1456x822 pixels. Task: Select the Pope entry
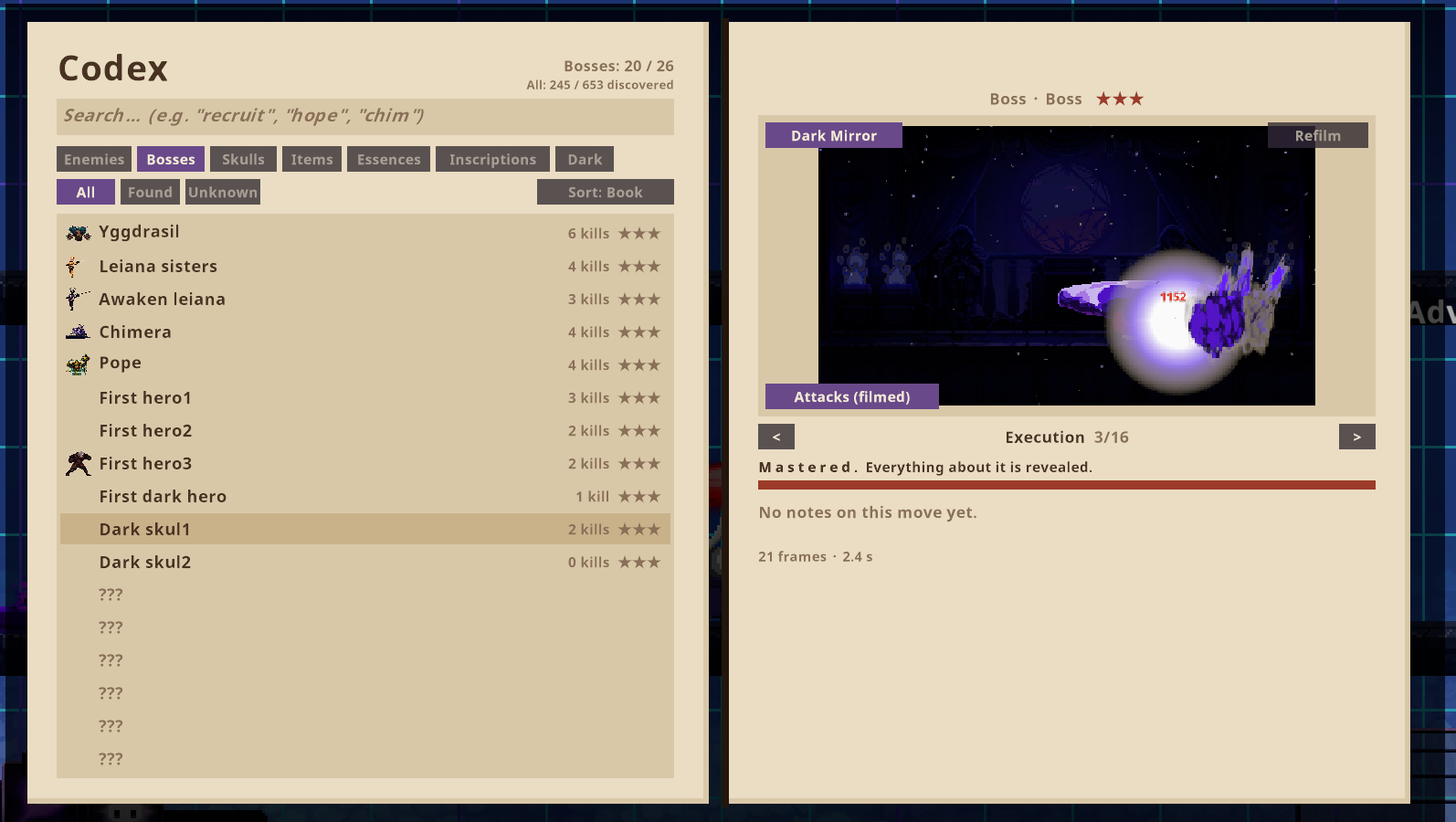pos(365,364)
